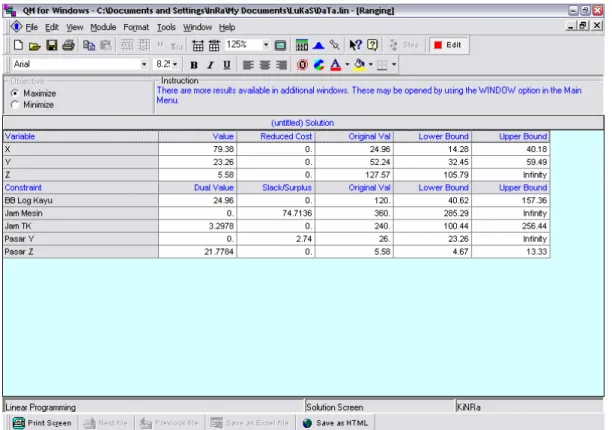
Task: Restore the inner document window
Action: (x=583, y=26)
